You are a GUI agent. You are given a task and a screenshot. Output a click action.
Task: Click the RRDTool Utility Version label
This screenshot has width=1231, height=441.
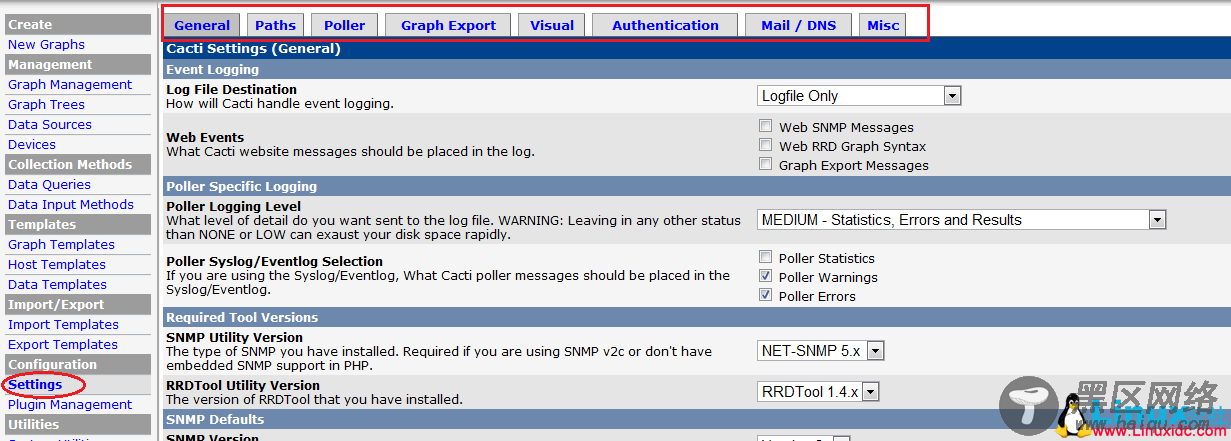[243, 385]
